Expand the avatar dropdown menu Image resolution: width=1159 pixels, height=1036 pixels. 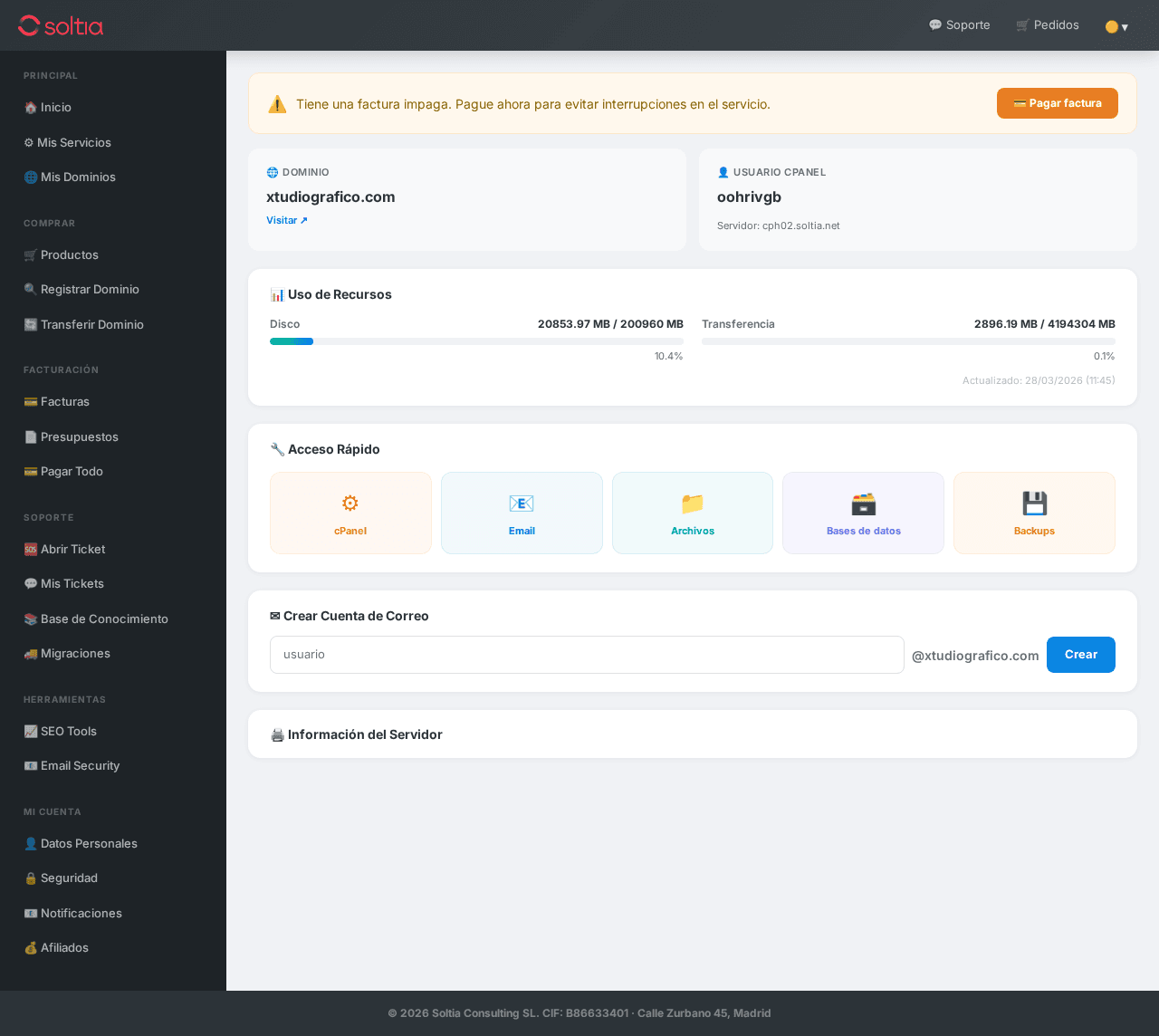pos(1117,25)
